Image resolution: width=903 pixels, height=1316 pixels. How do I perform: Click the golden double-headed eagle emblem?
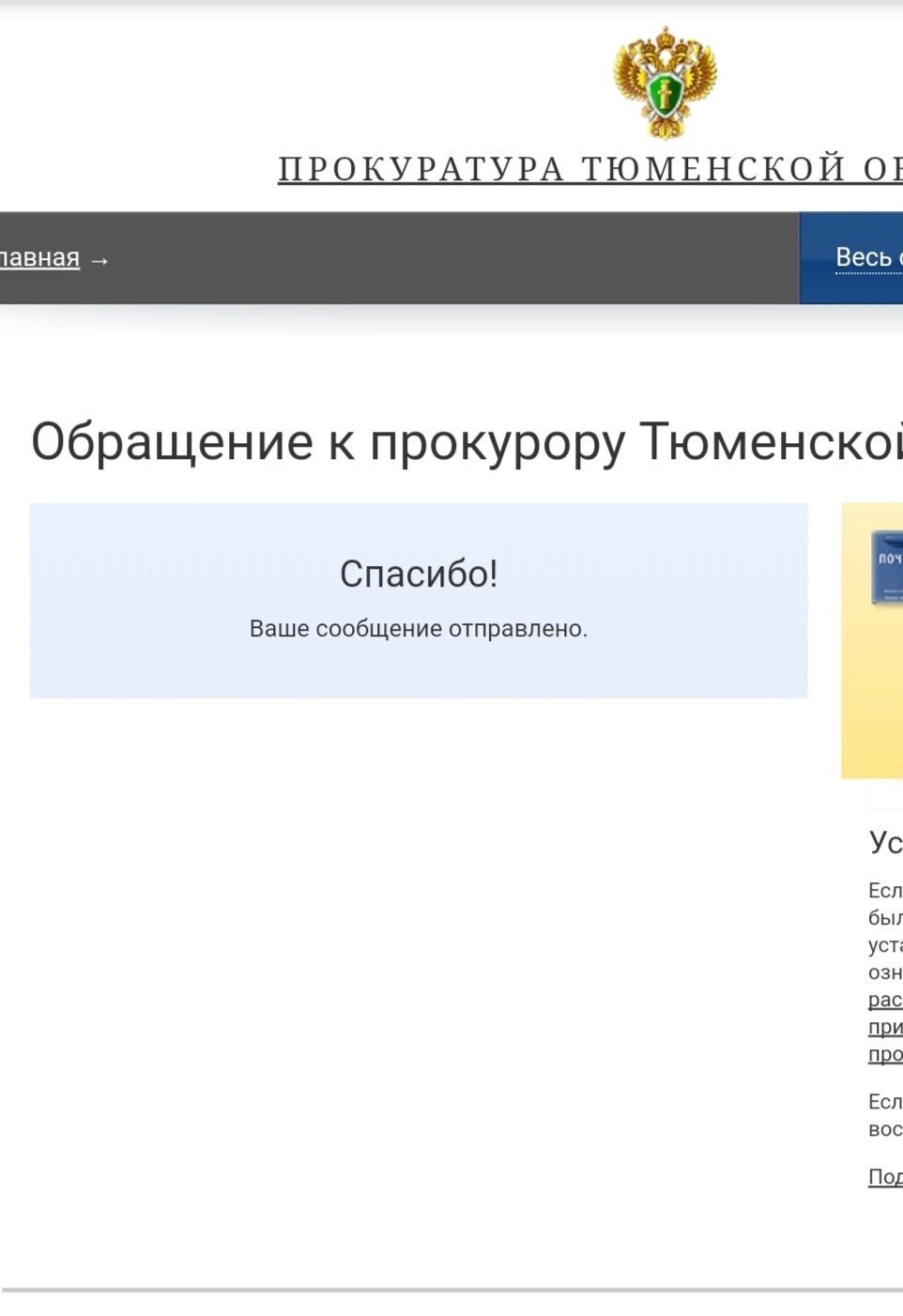coord(665,83)
